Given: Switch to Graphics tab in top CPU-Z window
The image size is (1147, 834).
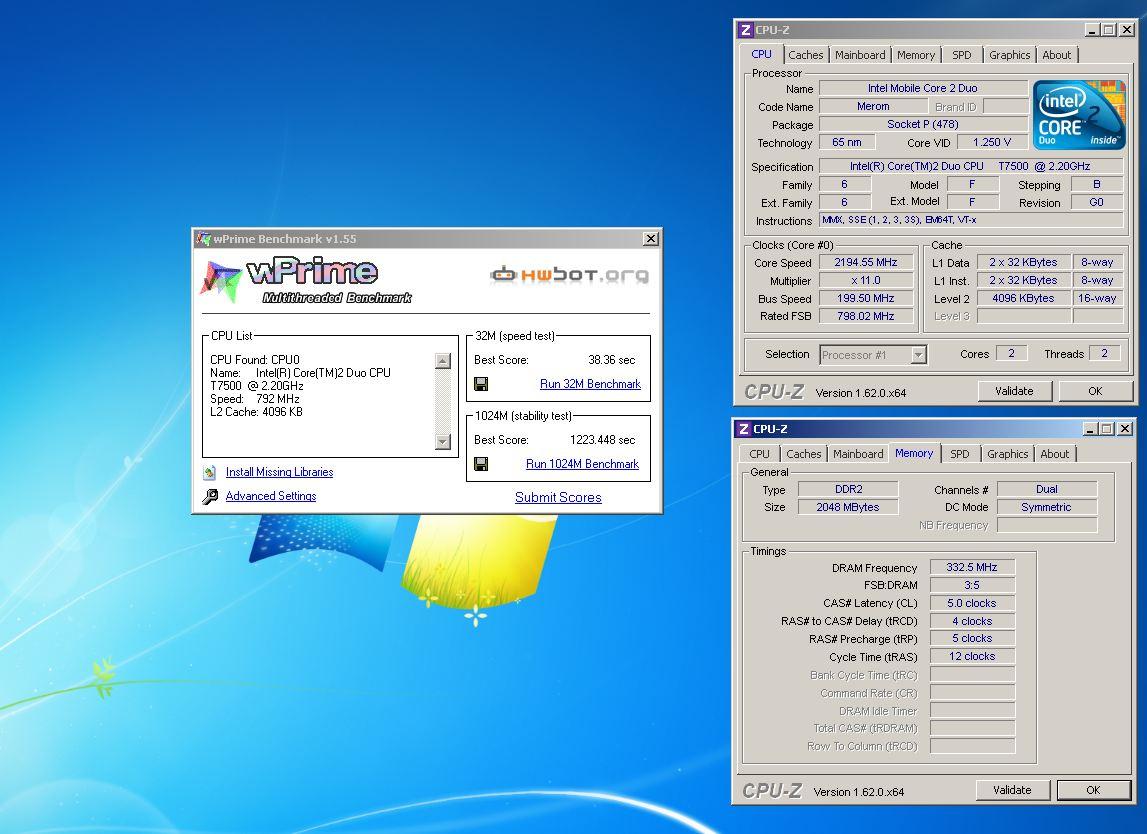Looking at the screenshot, I should (x=1009, y=55).
